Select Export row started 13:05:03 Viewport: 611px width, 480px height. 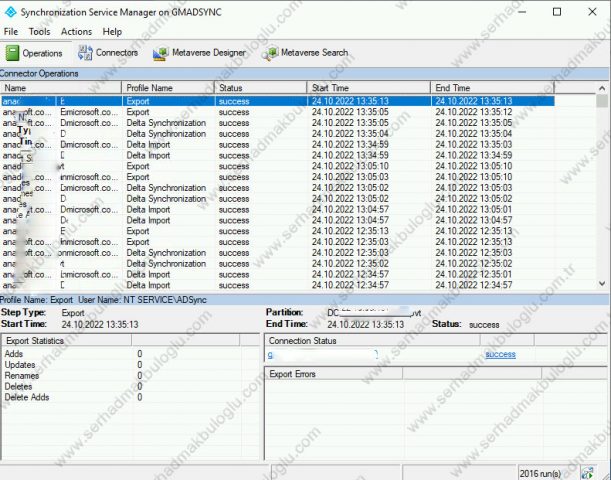(277, 177)
